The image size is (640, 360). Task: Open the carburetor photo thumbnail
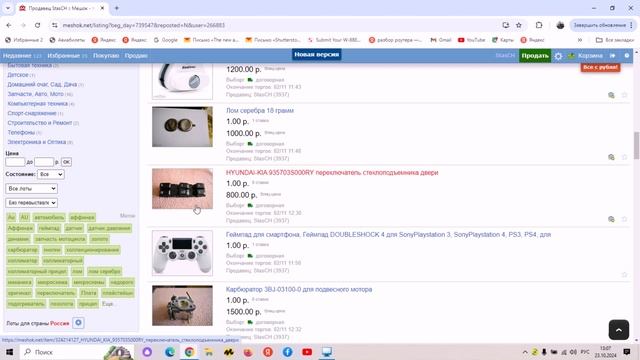click(182, 305)
